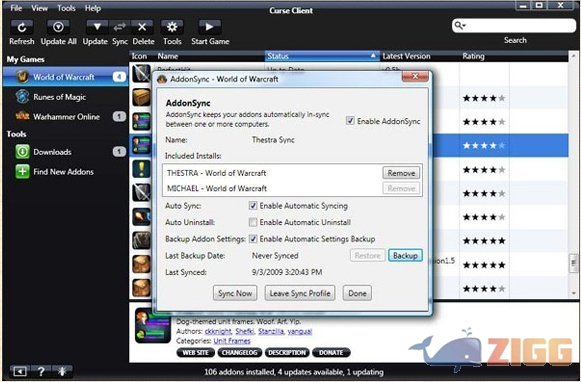Click the Delete X toolbar icon
The height and width of the screenshot is (382, 581).
point(142,27)
